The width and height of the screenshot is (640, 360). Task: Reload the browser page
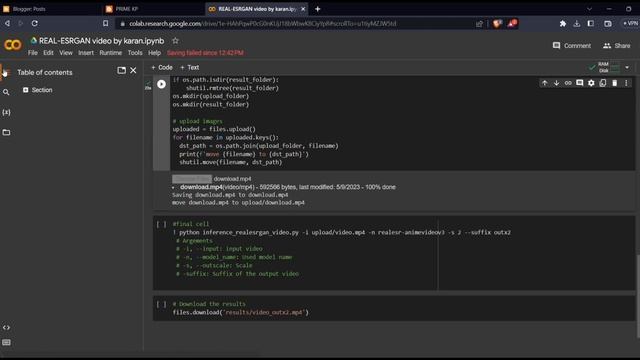pos(35,23)
